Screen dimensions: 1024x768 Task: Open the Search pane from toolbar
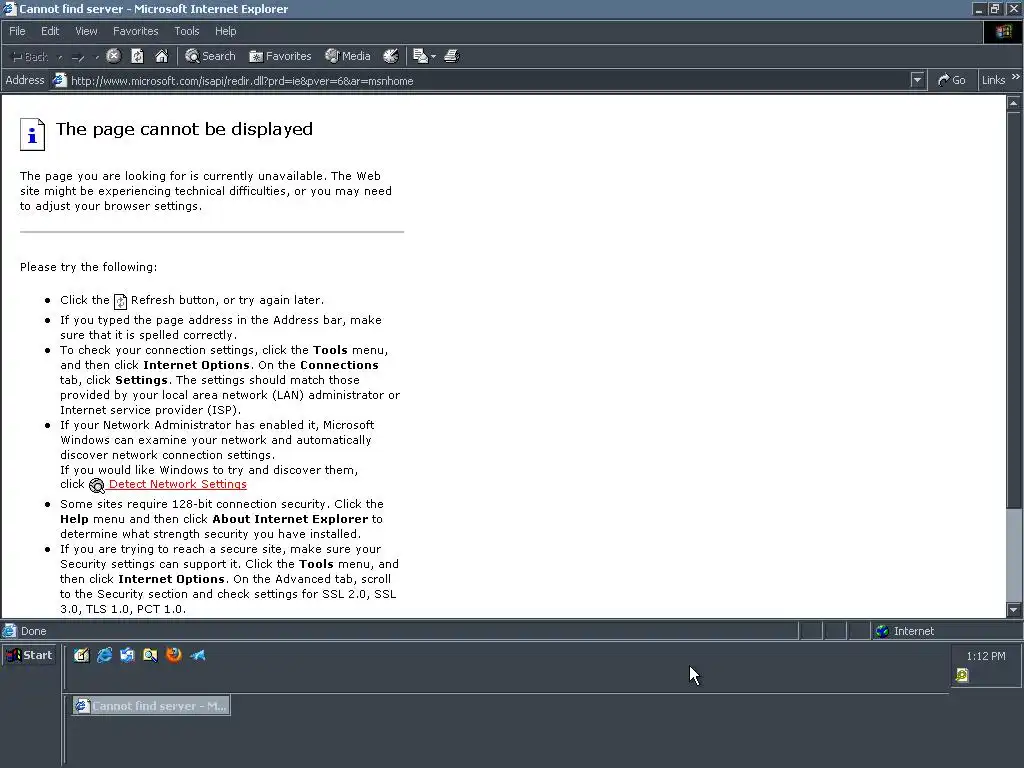[x=210, y=56]
